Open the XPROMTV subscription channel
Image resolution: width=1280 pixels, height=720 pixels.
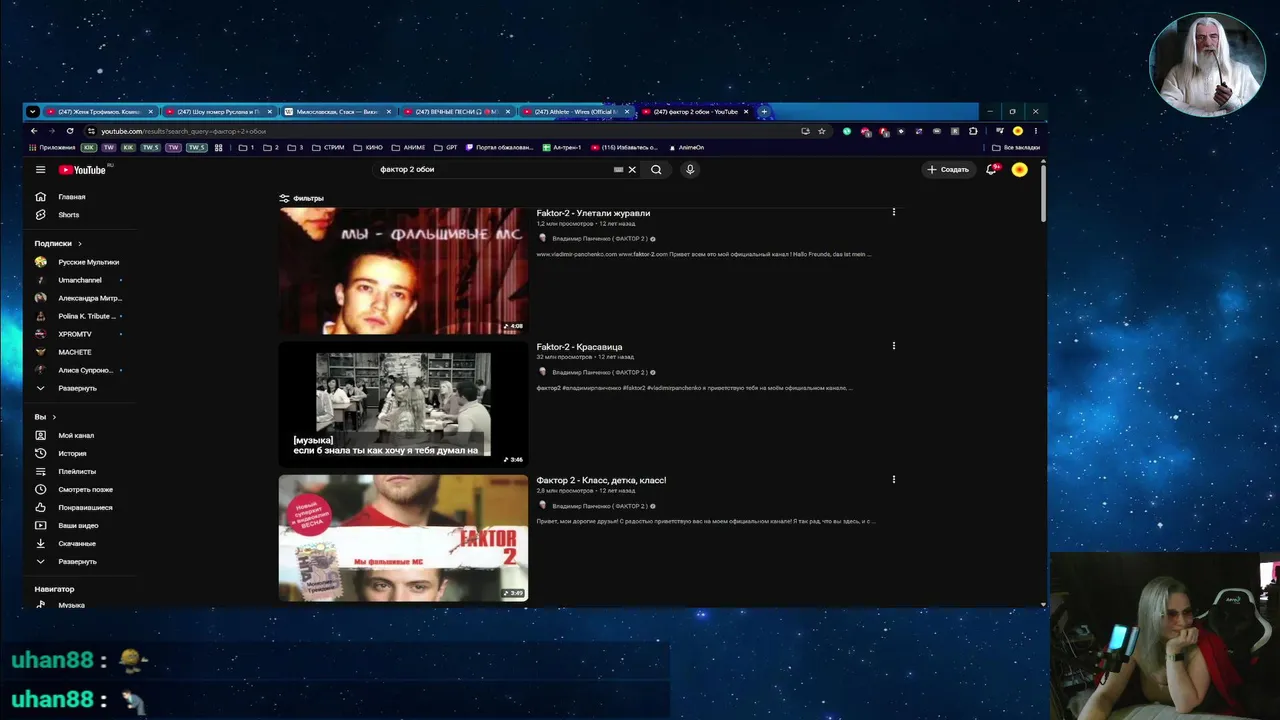pyautogui.click(x=75, y=334)
